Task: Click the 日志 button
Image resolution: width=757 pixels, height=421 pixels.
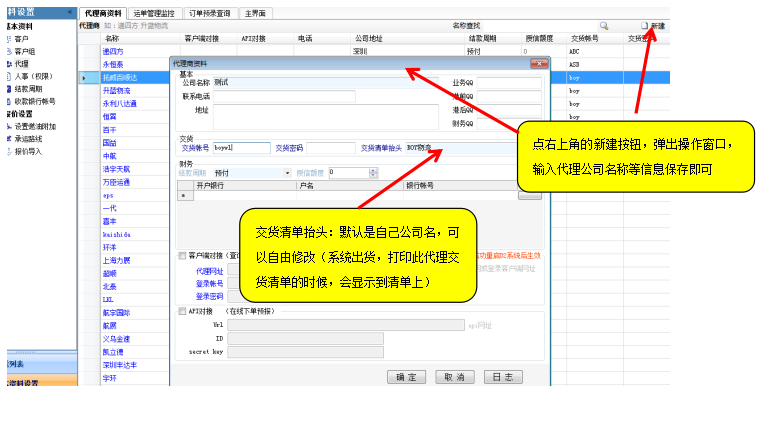Action: (502, 377)
